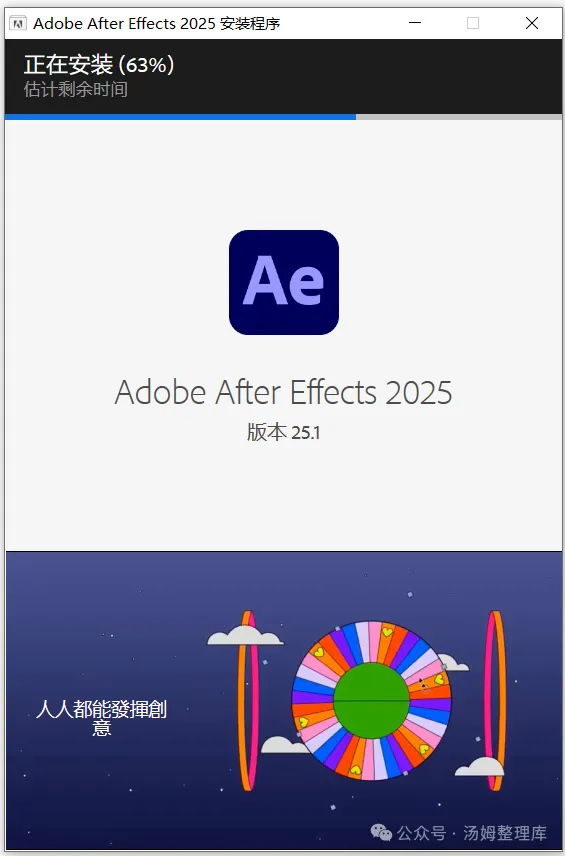Click the gray unfilled progress bar portion

click(x=459, y=117)
